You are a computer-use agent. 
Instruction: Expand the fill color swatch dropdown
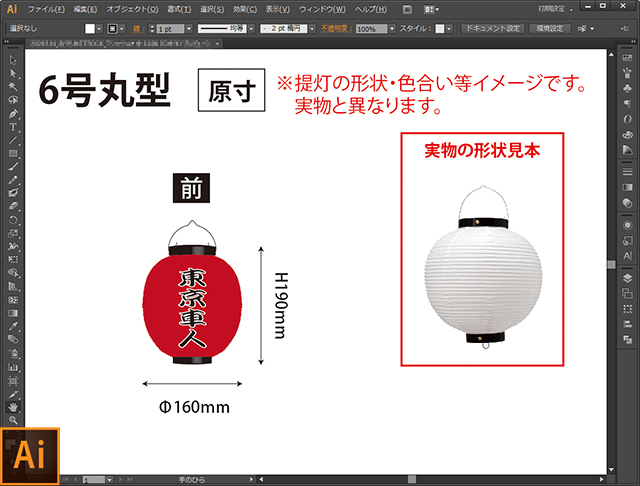99,29
